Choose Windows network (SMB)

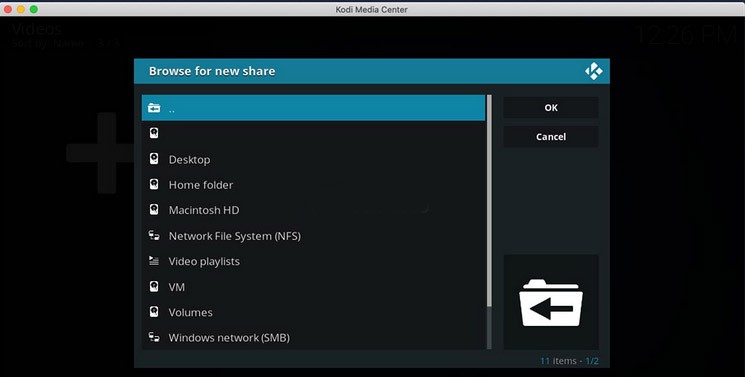(314, 338)
